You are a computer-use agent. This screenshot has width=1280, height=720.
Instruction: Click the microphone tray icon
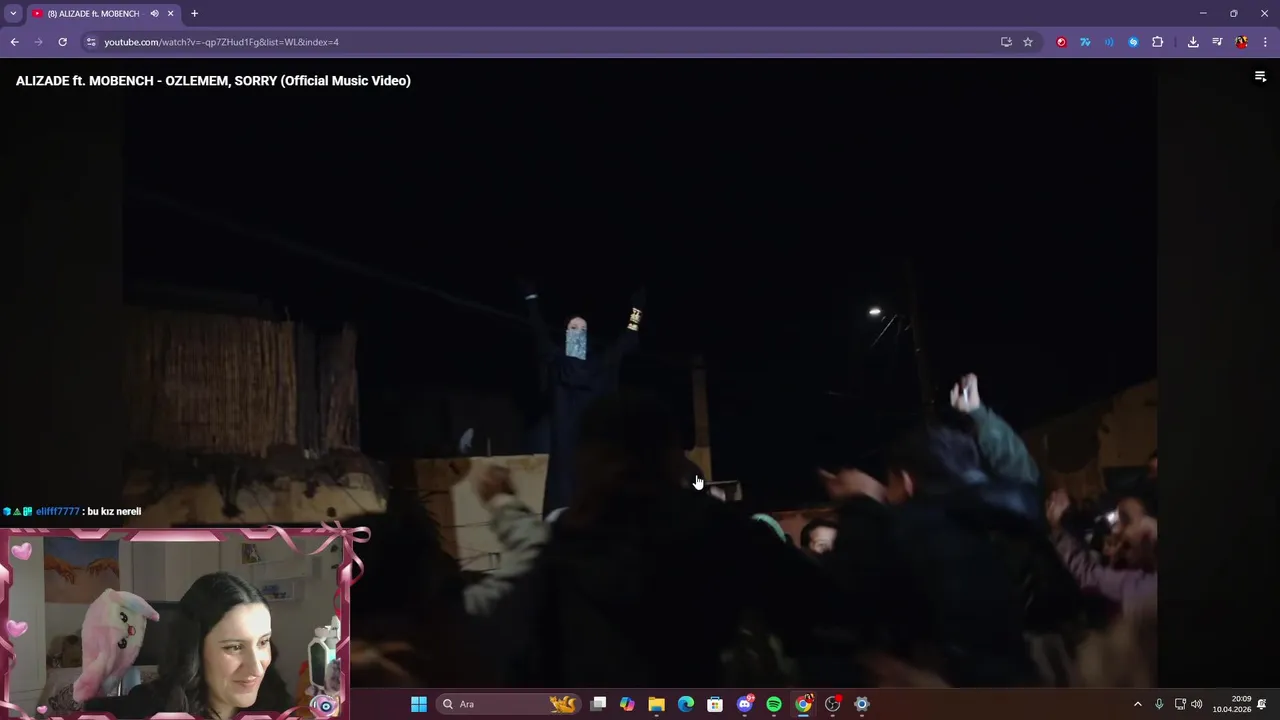(1159, 704)
